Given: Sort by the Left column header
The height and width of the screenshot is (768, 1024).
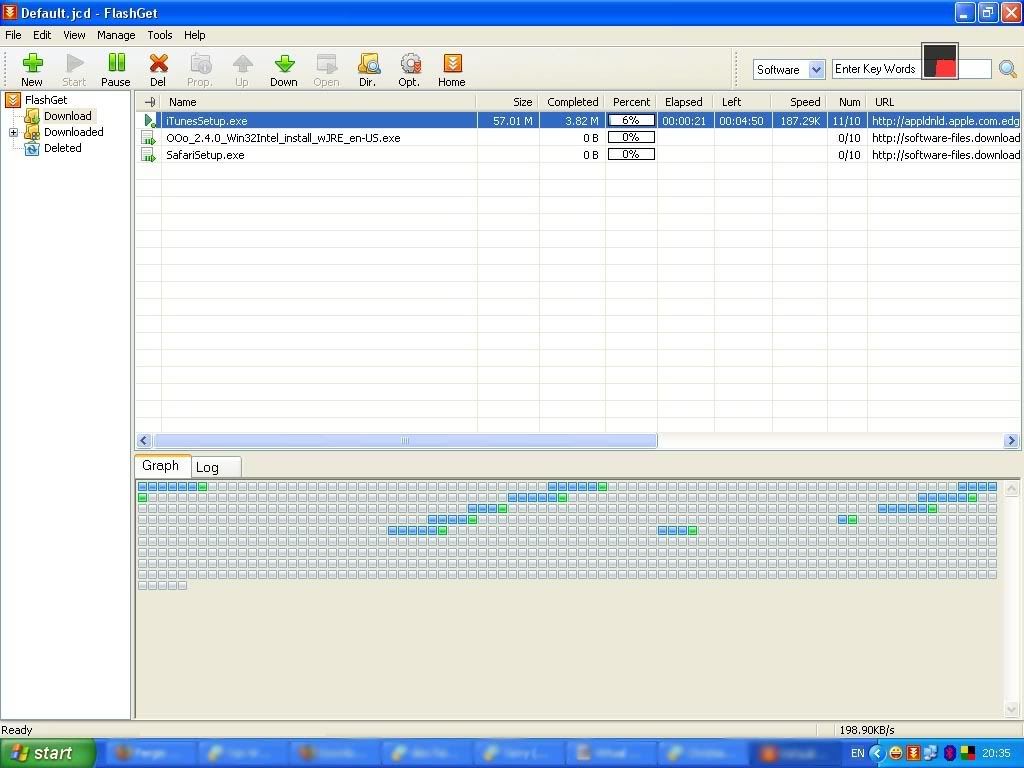Looking at the screenshot, I should [743, 102].
